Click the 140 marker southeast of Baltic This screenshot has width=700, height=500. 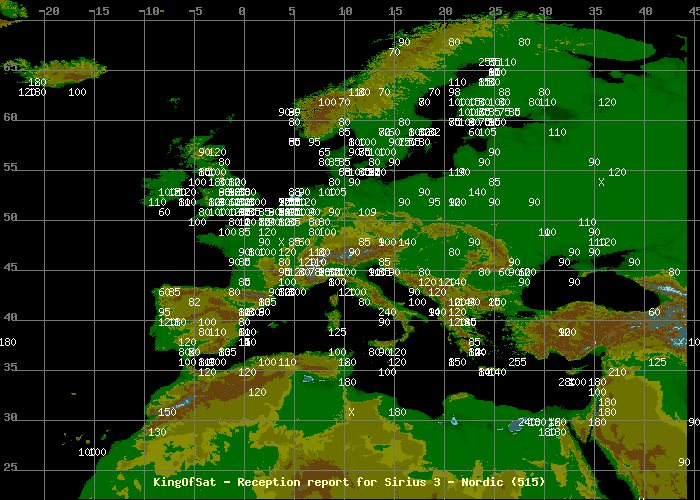477,192
